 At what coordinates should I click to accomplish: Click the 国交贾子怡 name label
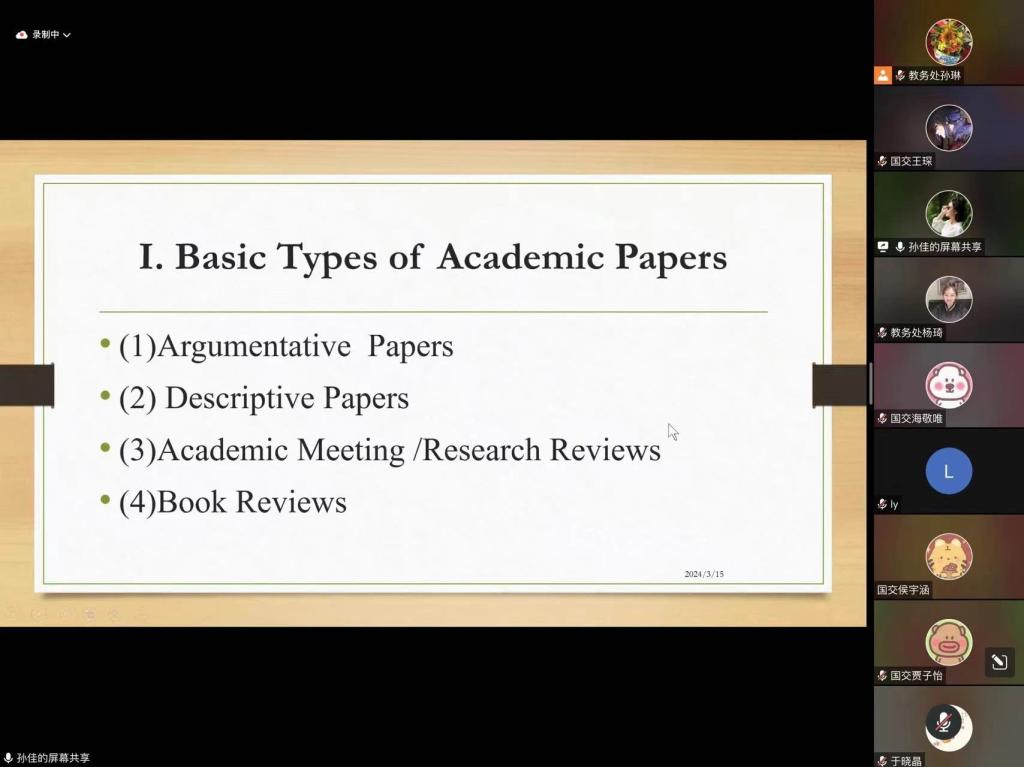coord(916,676)
